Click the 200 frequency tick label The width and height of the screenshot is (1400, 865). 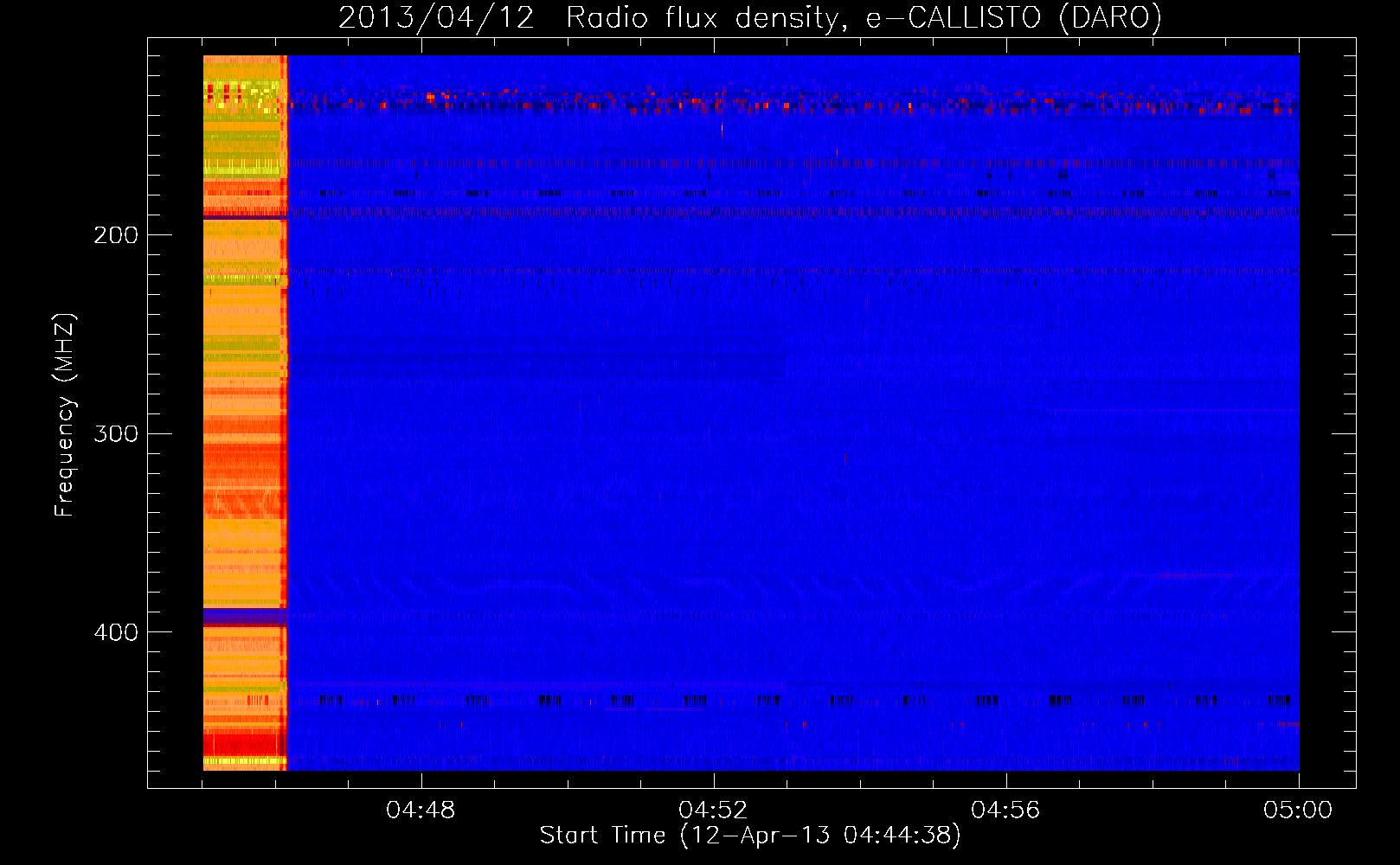(x=116, y=235)
